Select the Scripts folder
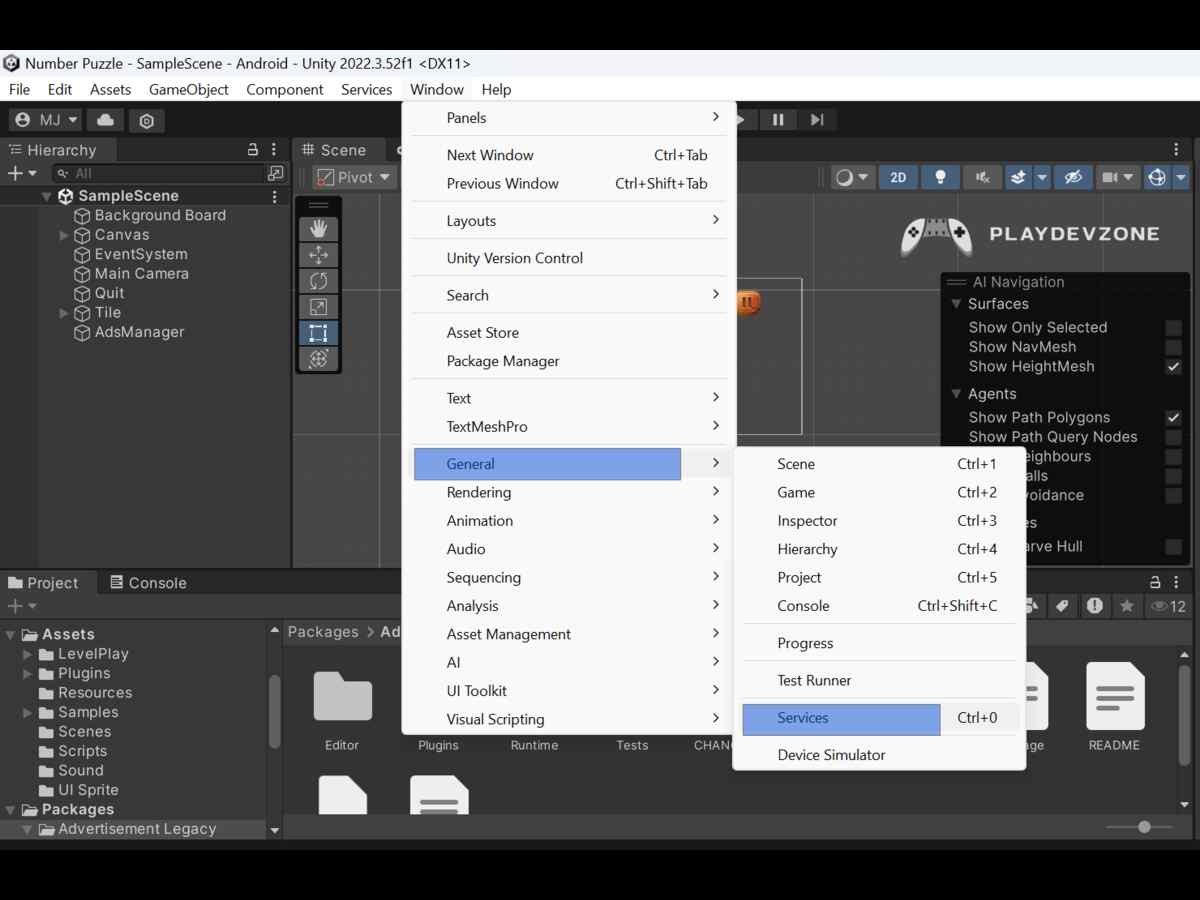This screenshot has height=900, width=1200. (x=82, y=751)
